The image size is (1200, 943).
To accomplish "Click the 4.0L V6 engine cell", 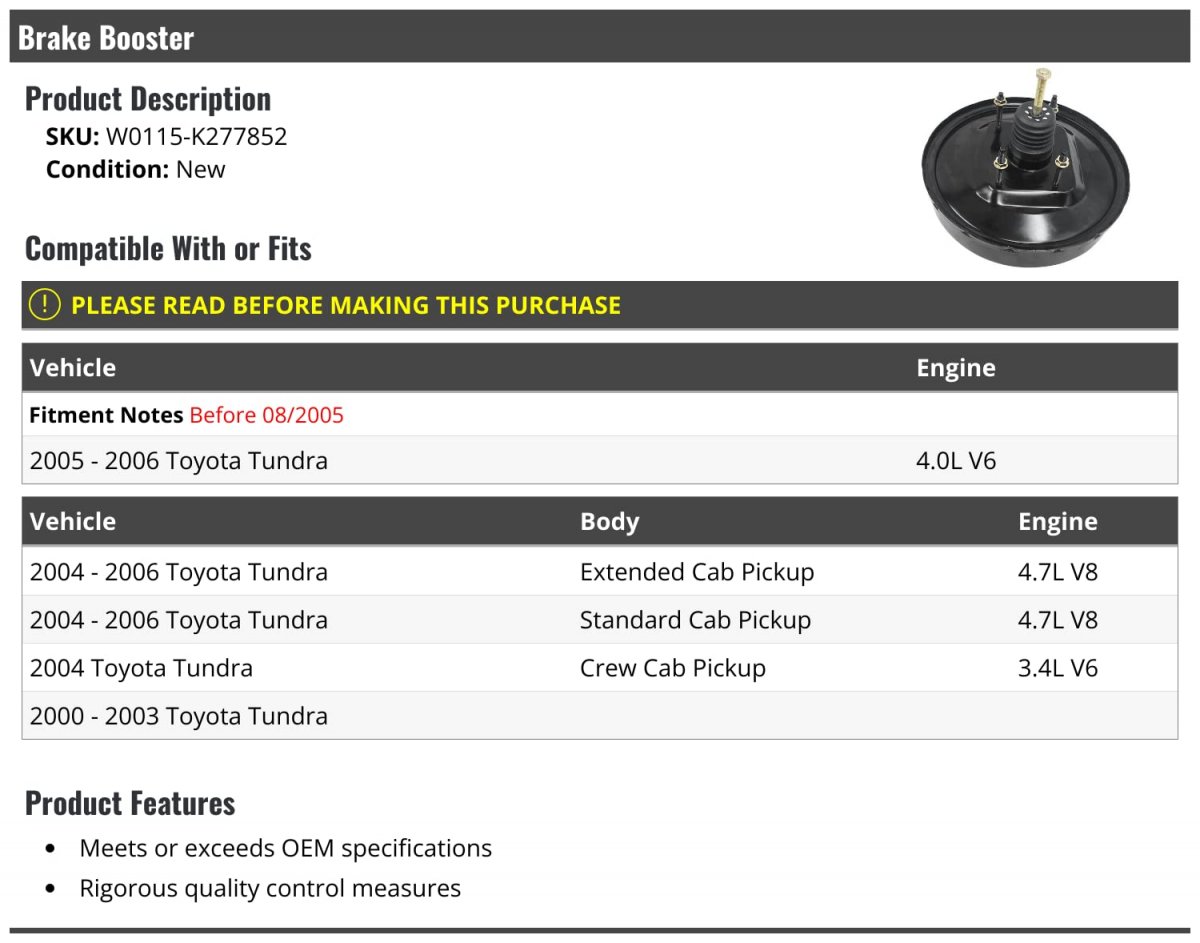I will pyautogui.click(x=956, y=461).
